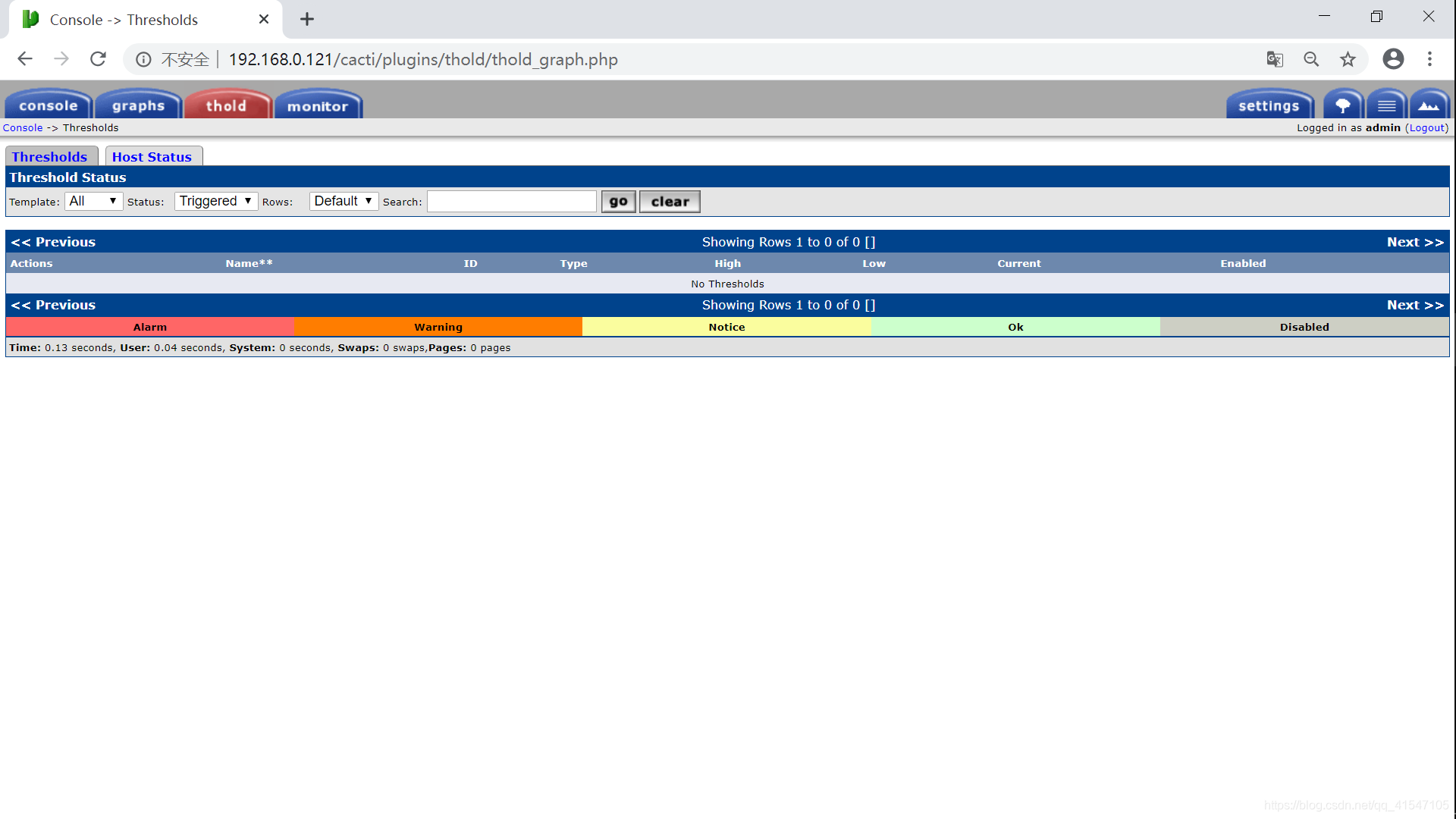
Task: Open tree view graph mode icon
Action: tap(1343, 105)
